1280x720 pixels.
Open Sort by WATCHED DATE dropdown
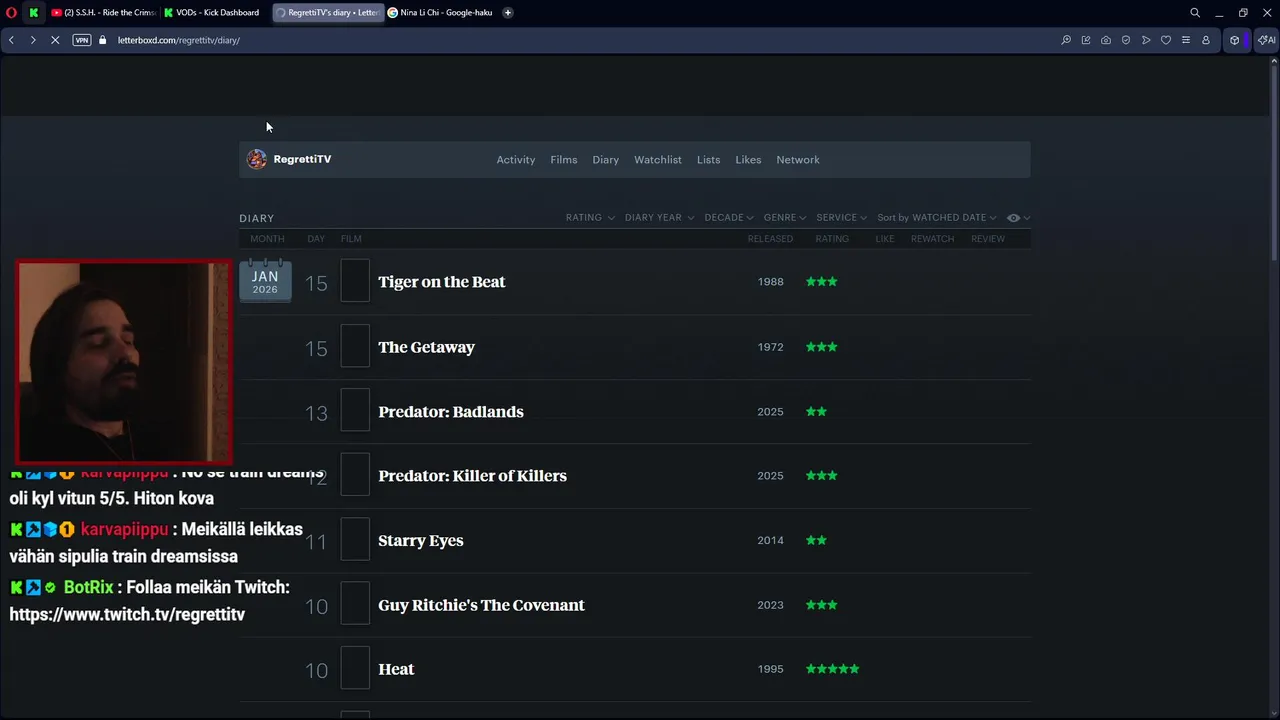point(937,217)
